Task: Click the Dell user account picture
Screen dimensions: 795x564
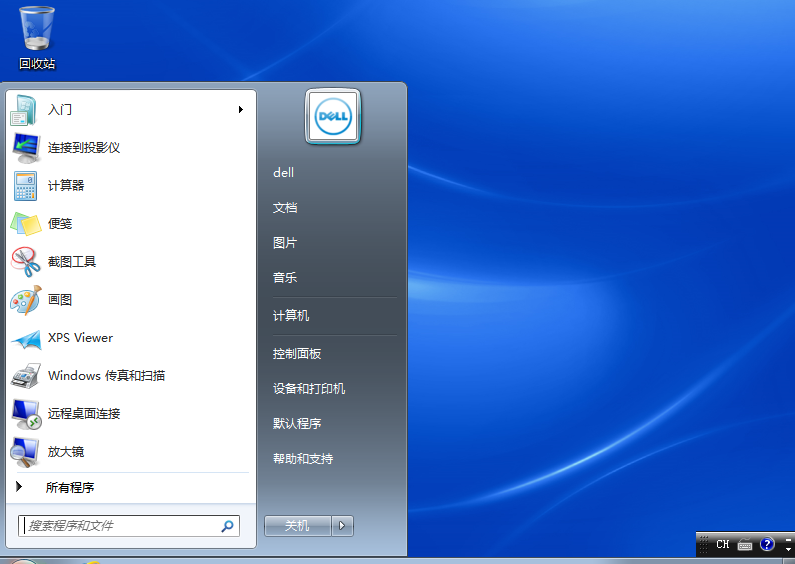Action: tap(333, 116)
